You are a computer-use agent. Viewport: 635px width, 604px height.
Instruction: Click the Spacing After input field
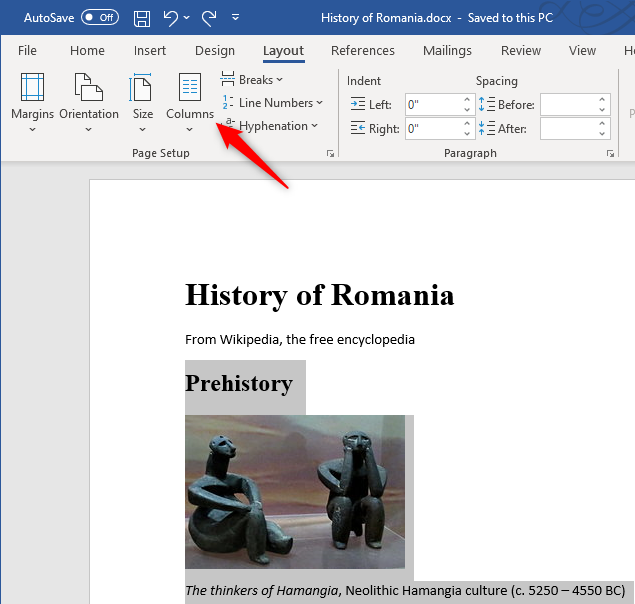point(569,129)
